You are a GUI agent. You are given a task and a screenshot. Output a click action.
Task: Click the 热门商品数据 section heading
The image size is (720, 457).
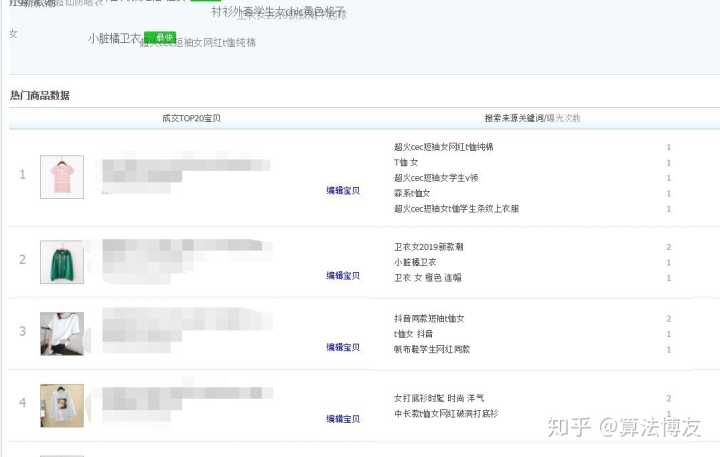pyautogui.click(x=40, y=96)
